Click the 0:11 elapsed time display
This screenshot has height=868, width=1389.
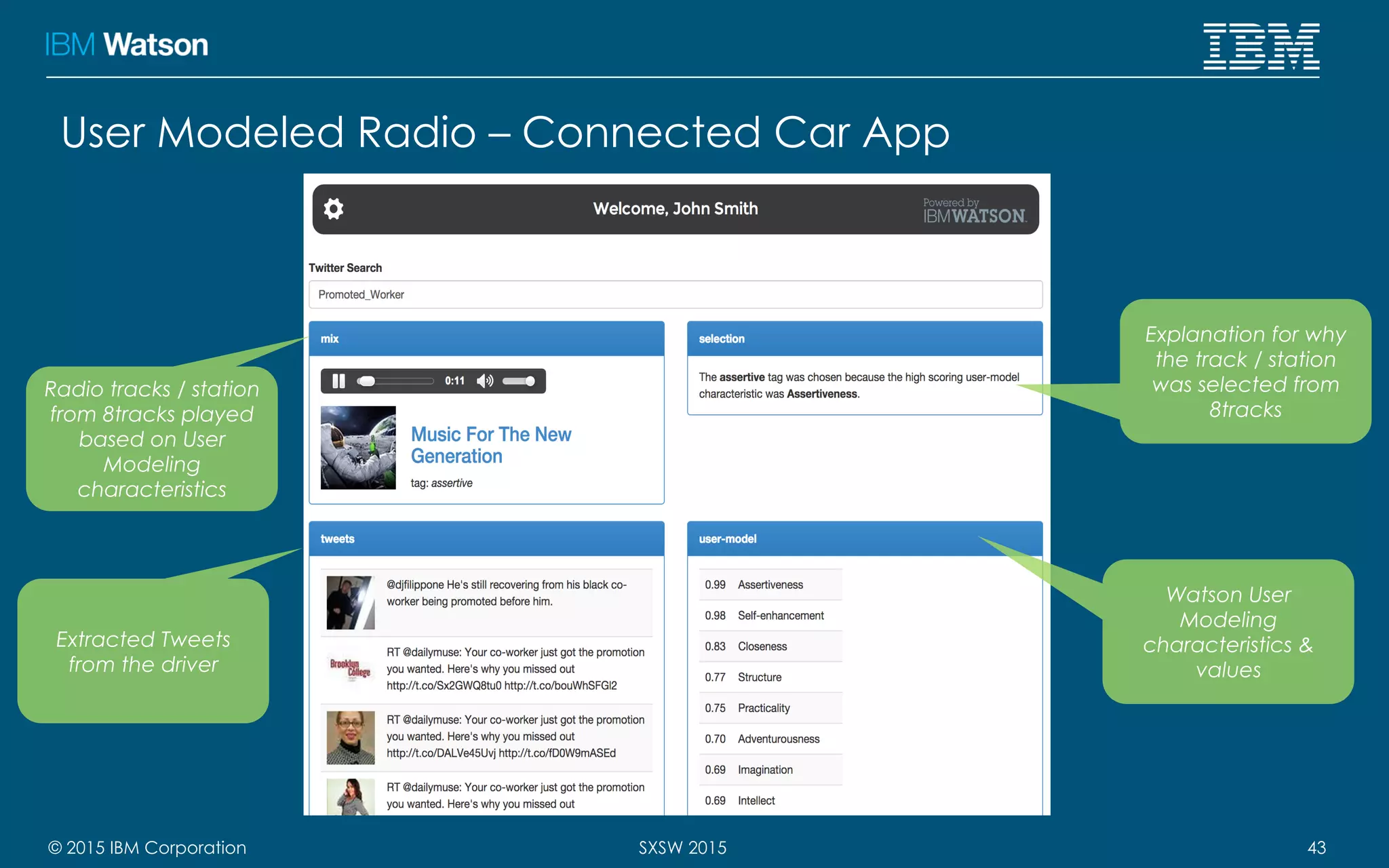[454, 381]
